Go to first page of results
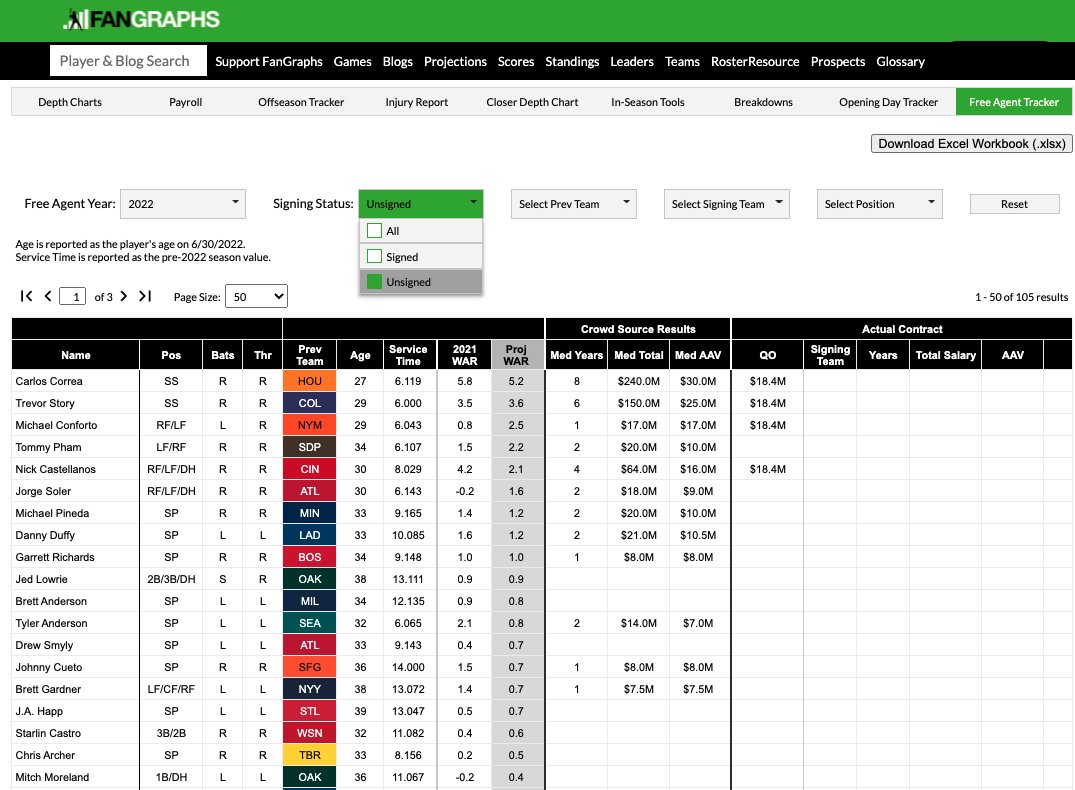 click(x=26, y=296)
